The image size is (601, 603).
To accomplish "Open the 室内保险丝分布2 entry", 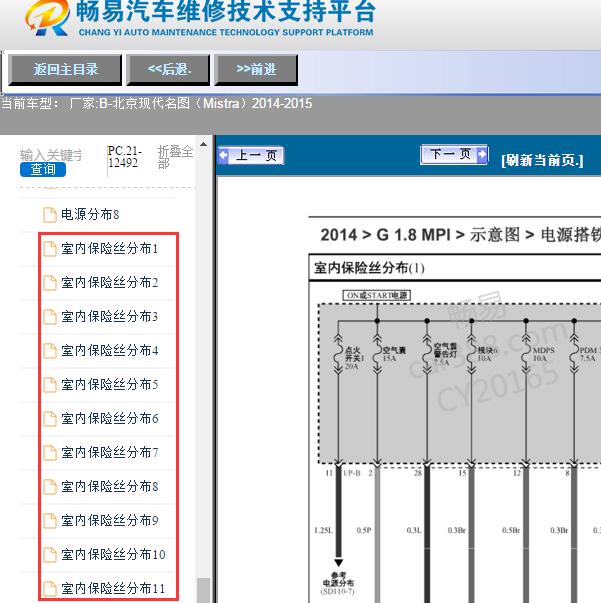I will [x=110, y=282].
